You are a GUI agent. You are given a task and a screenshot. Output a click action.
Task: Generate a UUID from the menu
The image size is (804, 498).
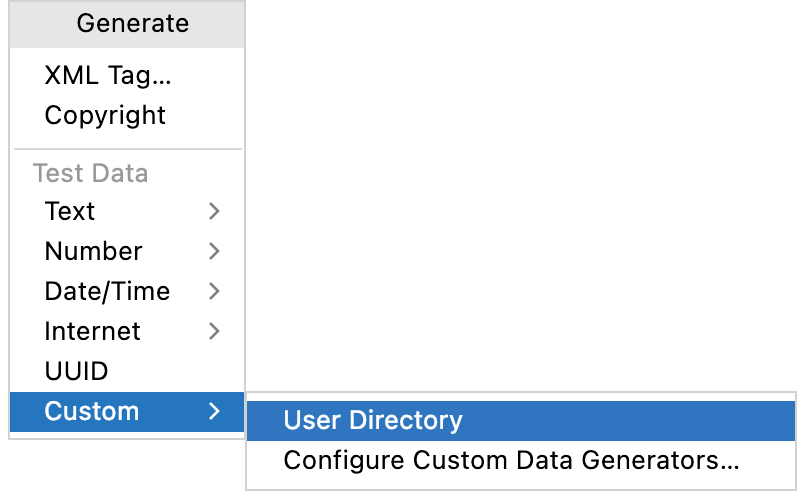[x=127, y=371]
